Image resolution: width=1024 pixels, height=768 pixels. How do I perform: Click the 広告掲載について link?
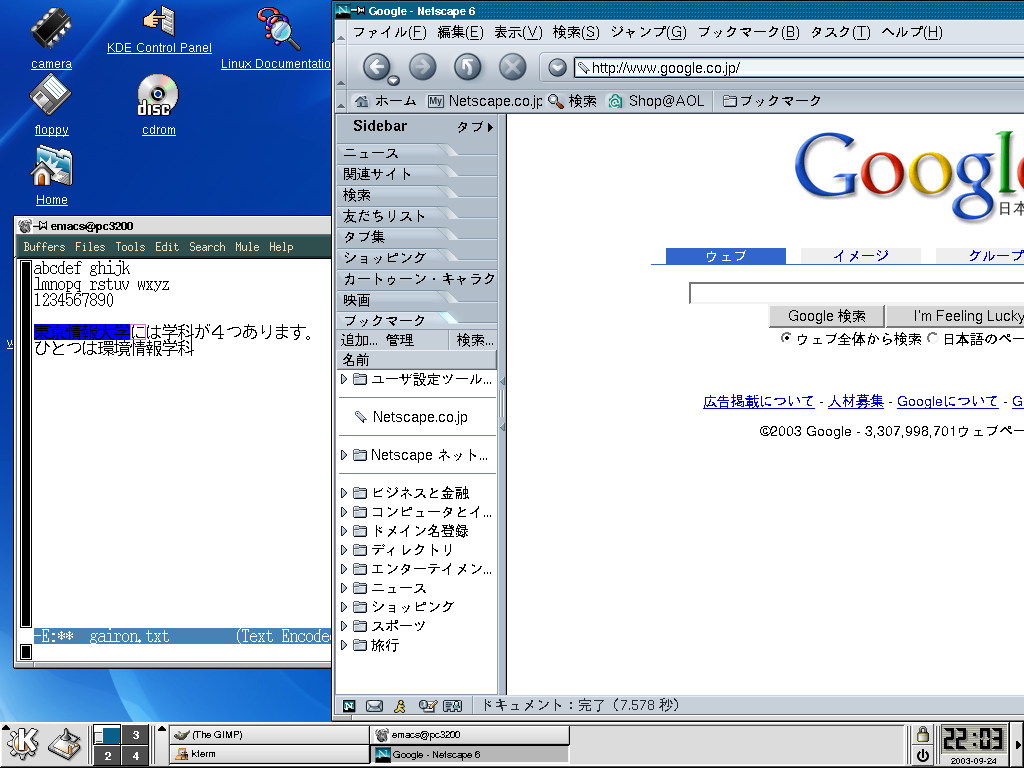click(758, 402)
